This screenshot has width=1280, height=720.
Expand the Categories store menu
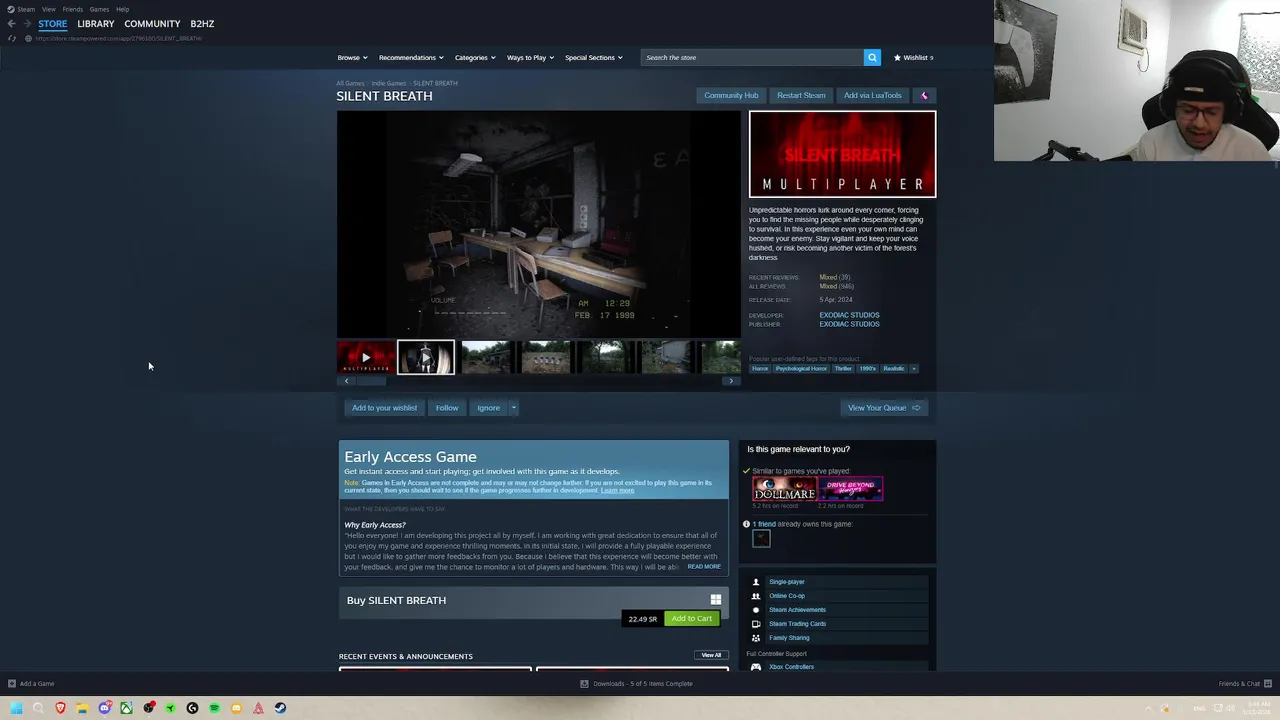[x=475, y=57]
